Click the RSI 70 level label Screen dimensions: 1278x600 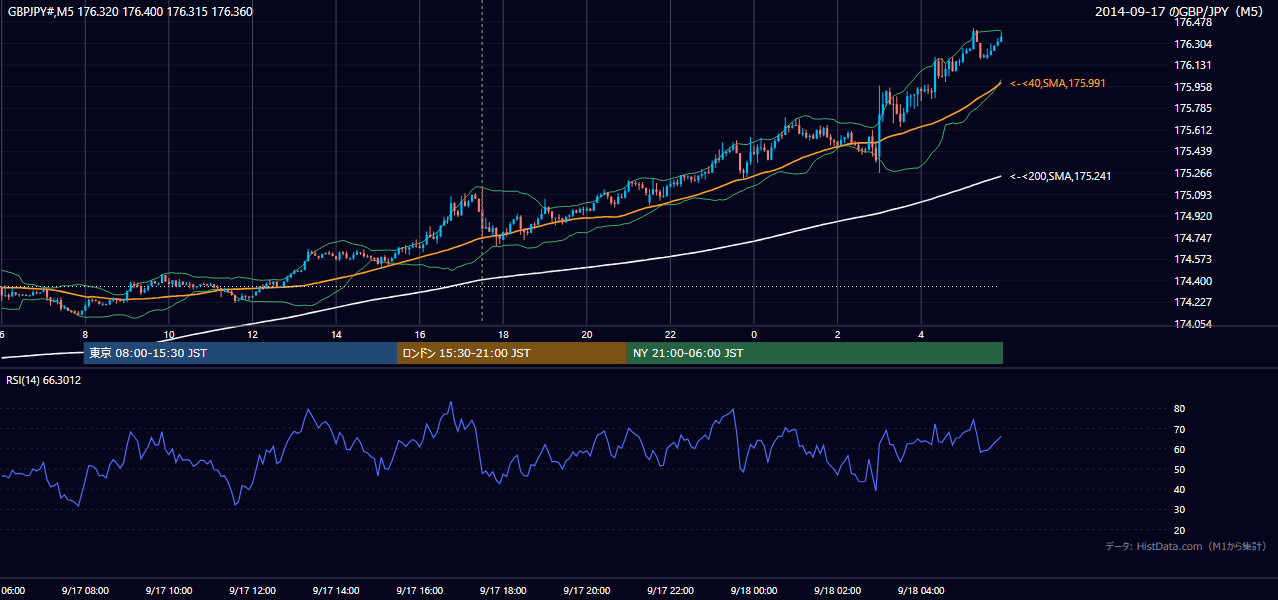tap(1180, 429)
